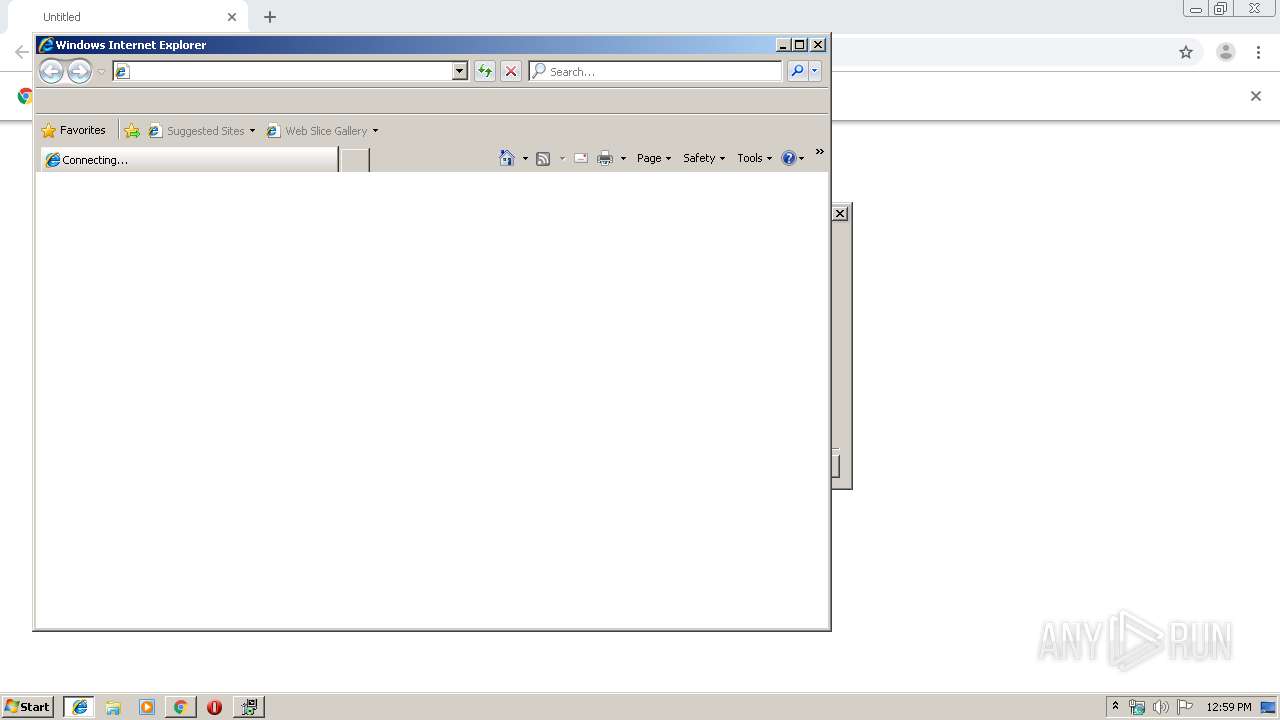Switch to Chrome from the taskbar
Image resolution: width=1280 pixels, height=720 pixels.
[180, 707]
